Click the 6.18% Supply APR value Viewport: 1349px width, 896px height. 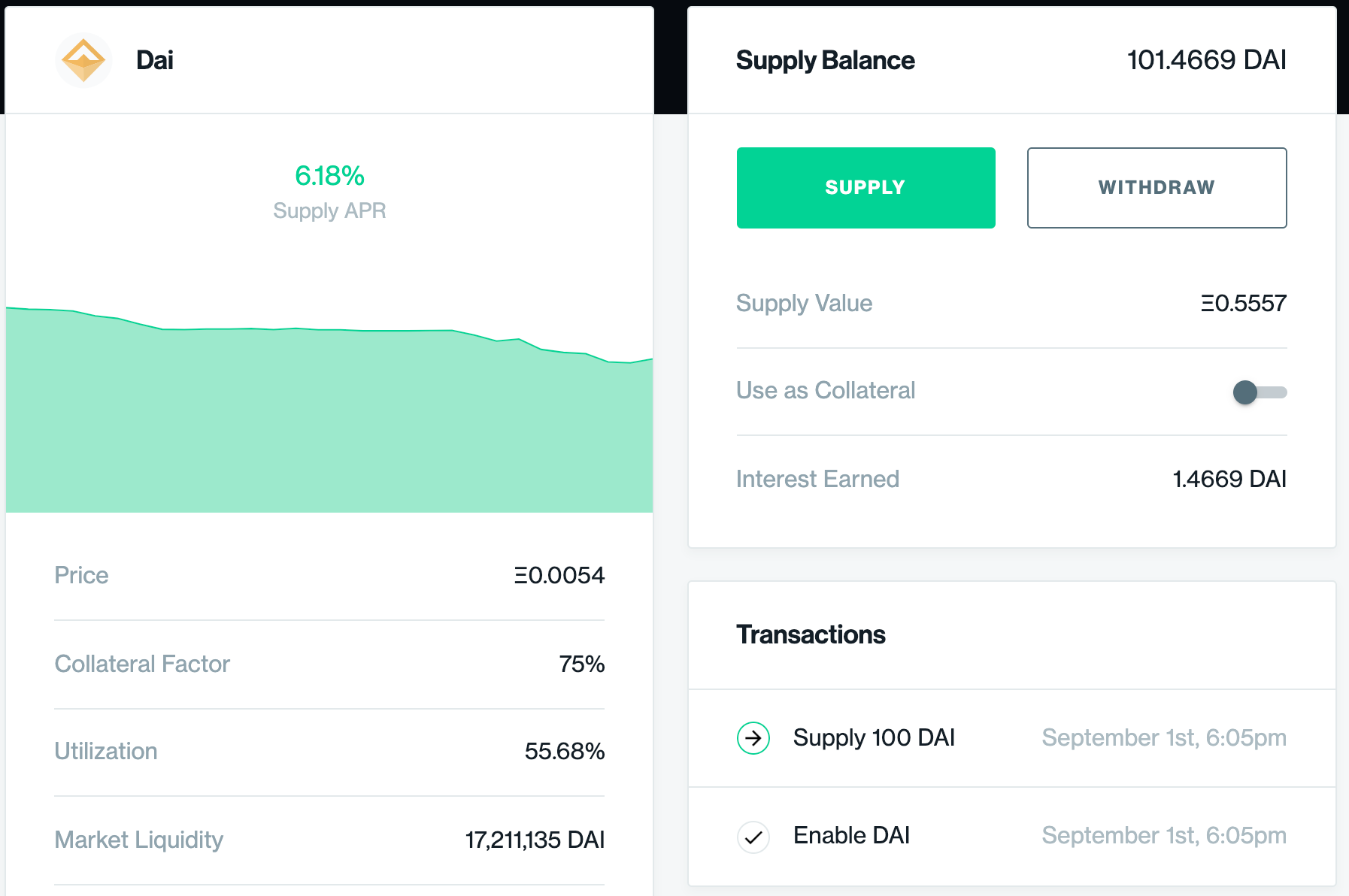point(329,176)
